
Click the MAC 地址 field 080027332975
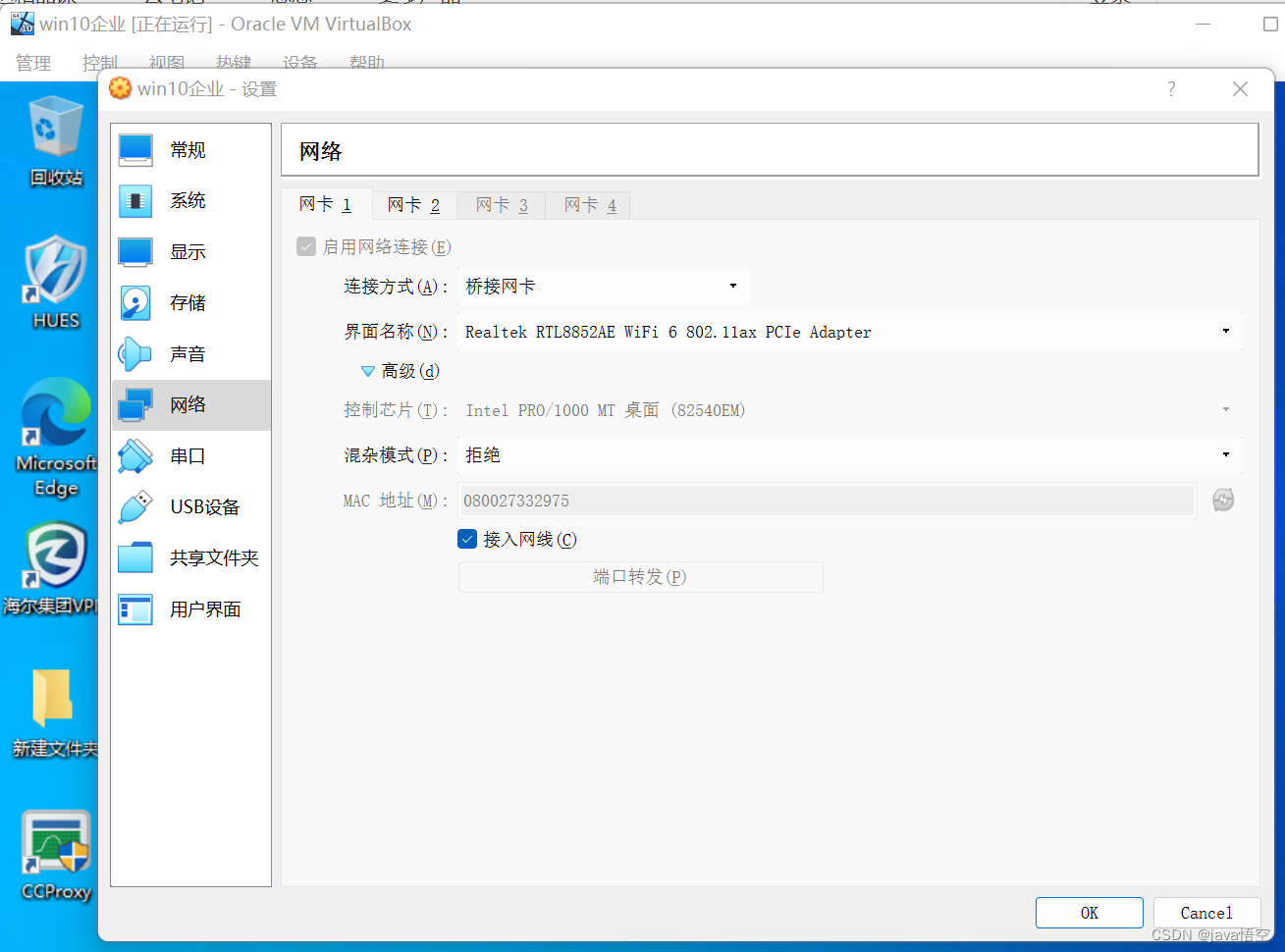pyautogui.click(x=827, y=501)
